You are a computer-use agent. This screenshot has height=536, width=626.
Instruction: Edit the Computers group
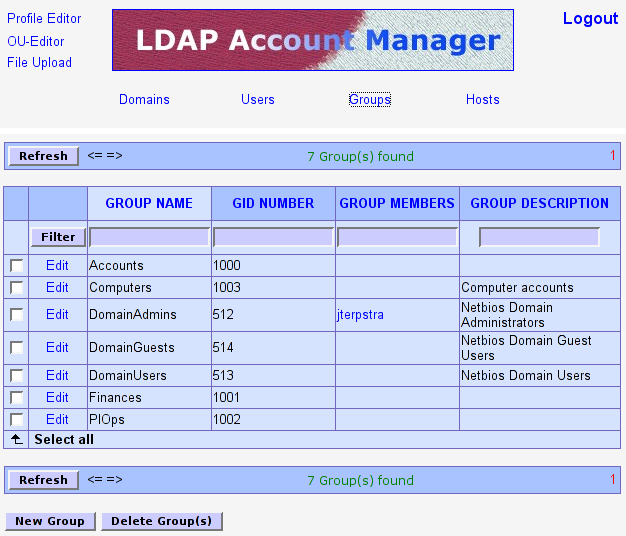click(57, 288)
